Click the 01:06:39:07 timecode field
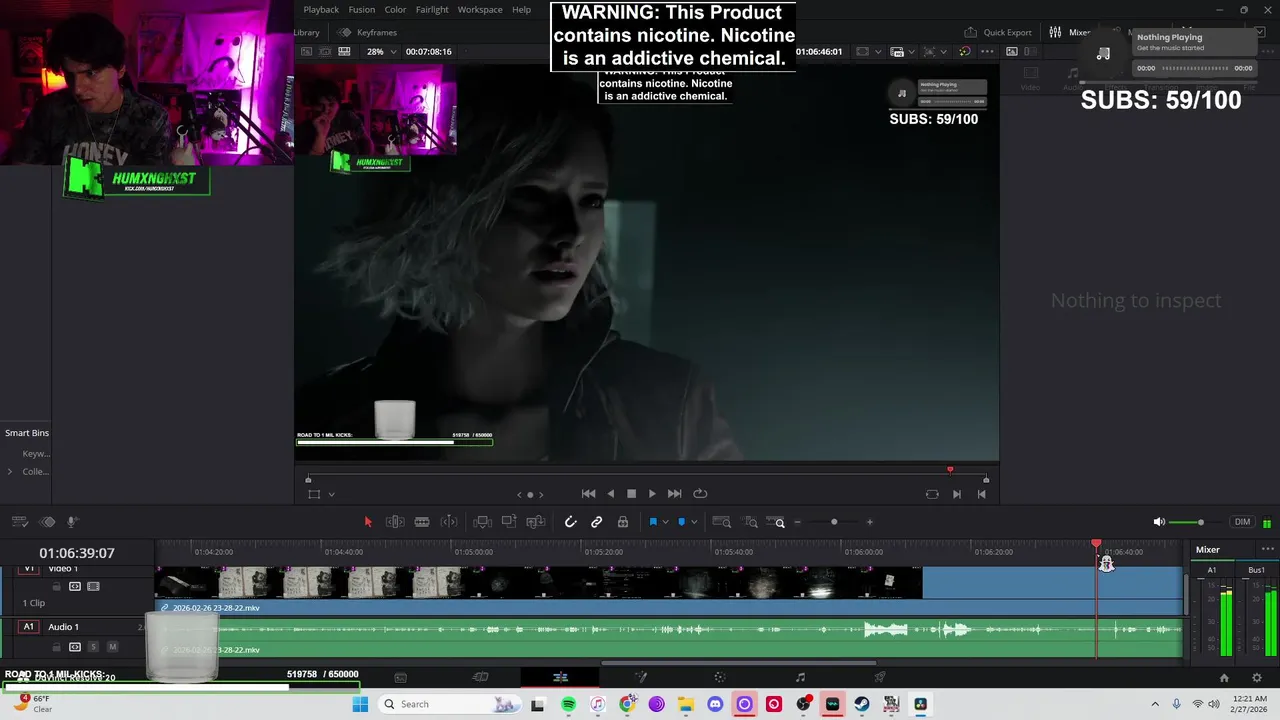The height and width of the screenshot is (720, 1280). [77, 553]
